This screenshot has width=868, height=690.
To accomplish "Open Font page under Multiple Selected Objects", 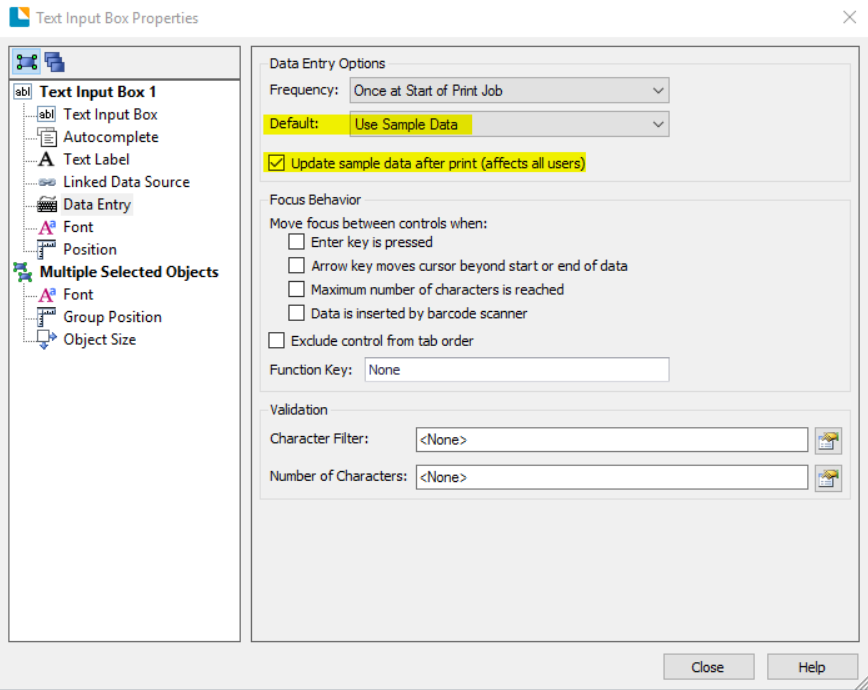I will tap(78, 295).
